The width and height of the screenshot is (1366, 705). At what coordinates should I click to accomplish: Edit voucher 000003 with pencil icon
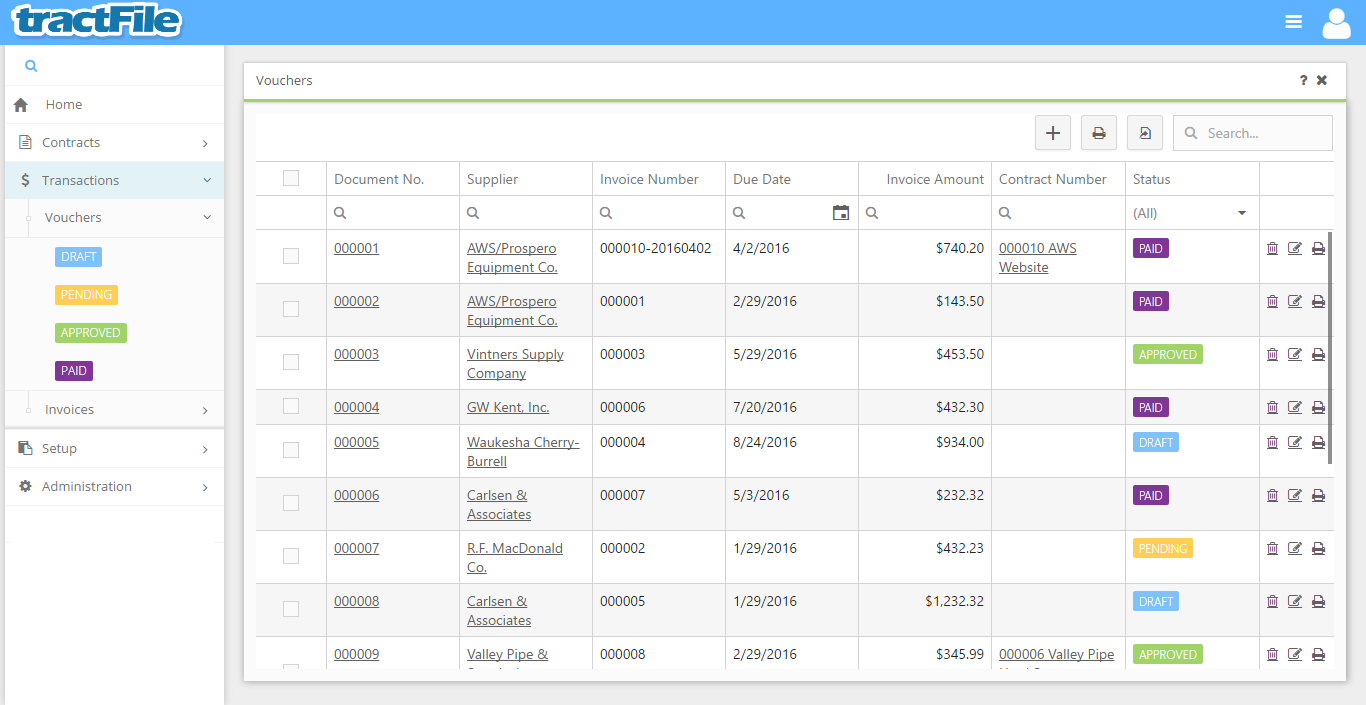[x=1295, y=355]
